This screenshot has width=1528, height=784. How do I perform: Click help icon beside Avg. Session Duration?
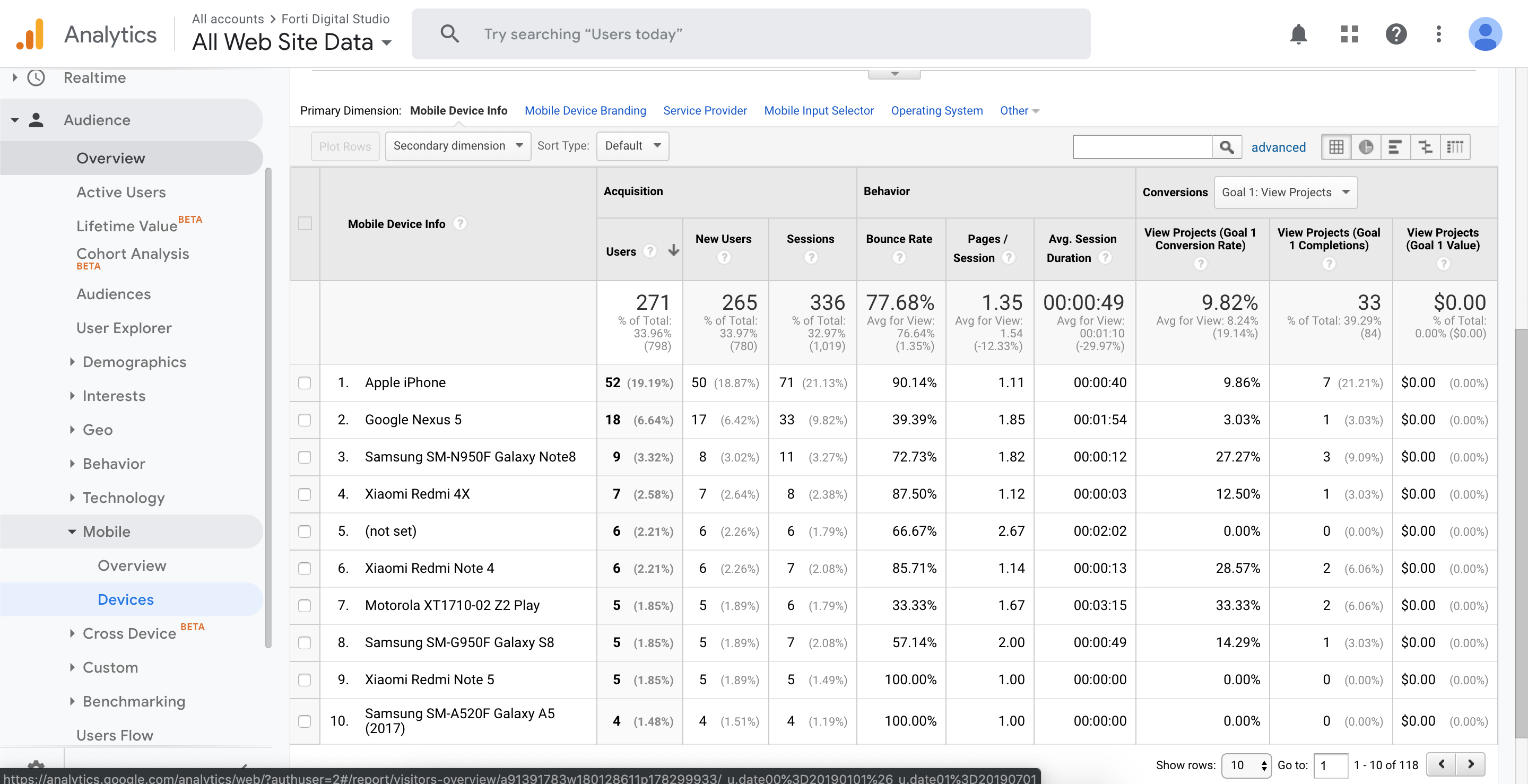pos(1105,257)
